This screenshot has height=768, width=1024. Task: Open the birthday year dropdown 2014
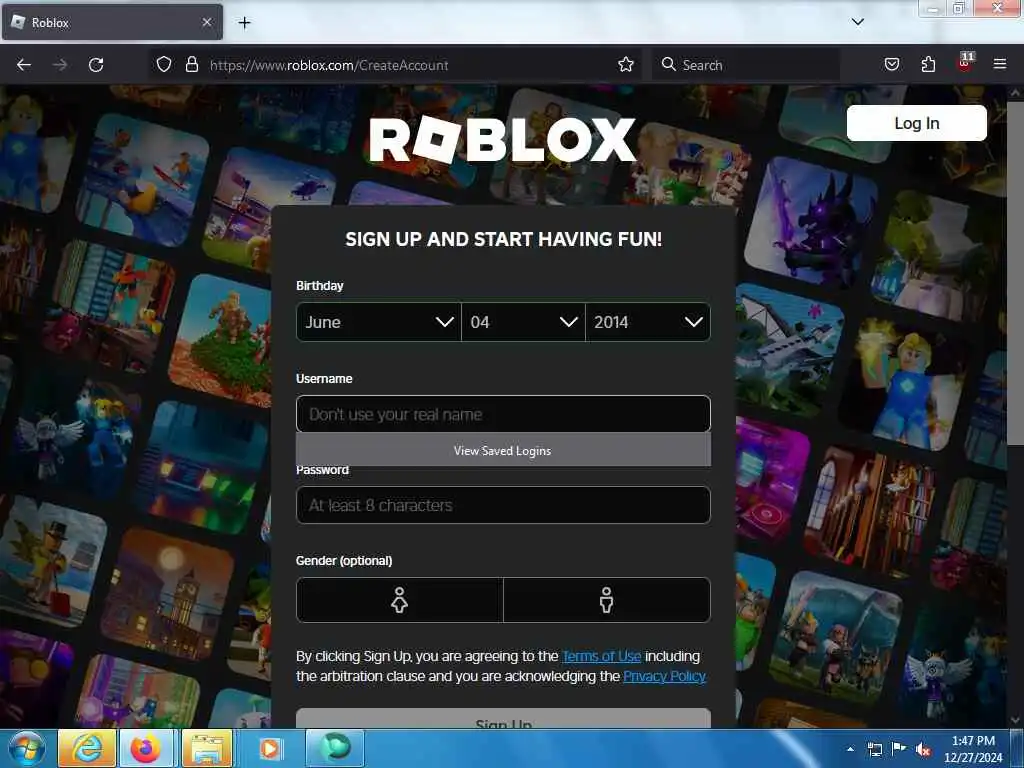[x=648, y=322]
